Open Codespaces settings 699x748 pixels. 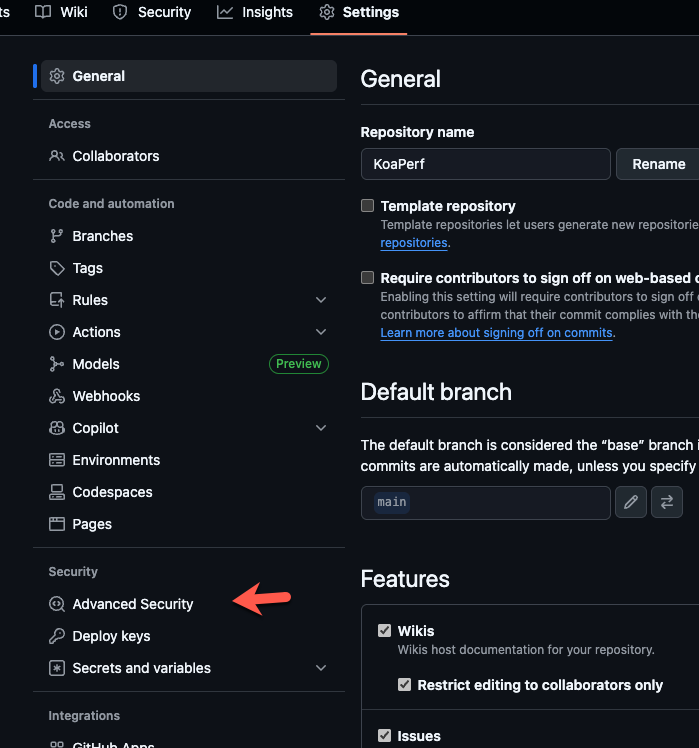point(189,492)
